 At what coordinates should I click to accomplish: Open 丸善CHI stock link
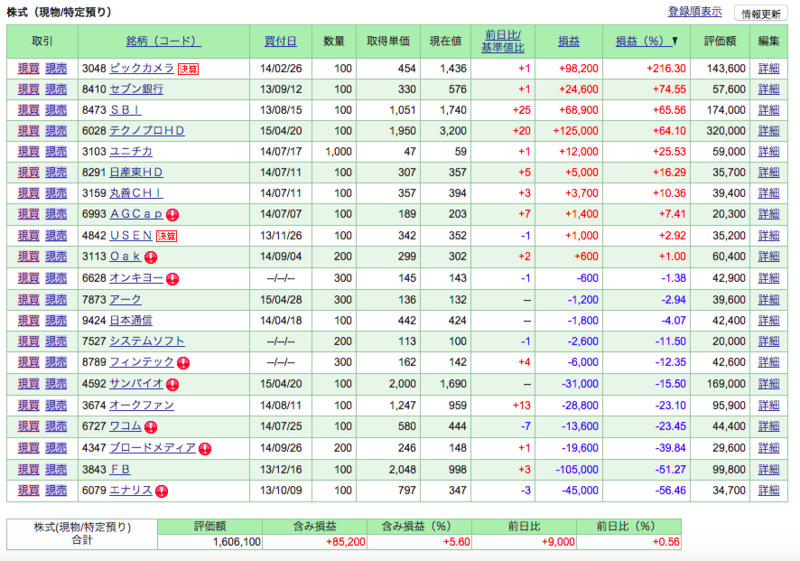point(136,193)
